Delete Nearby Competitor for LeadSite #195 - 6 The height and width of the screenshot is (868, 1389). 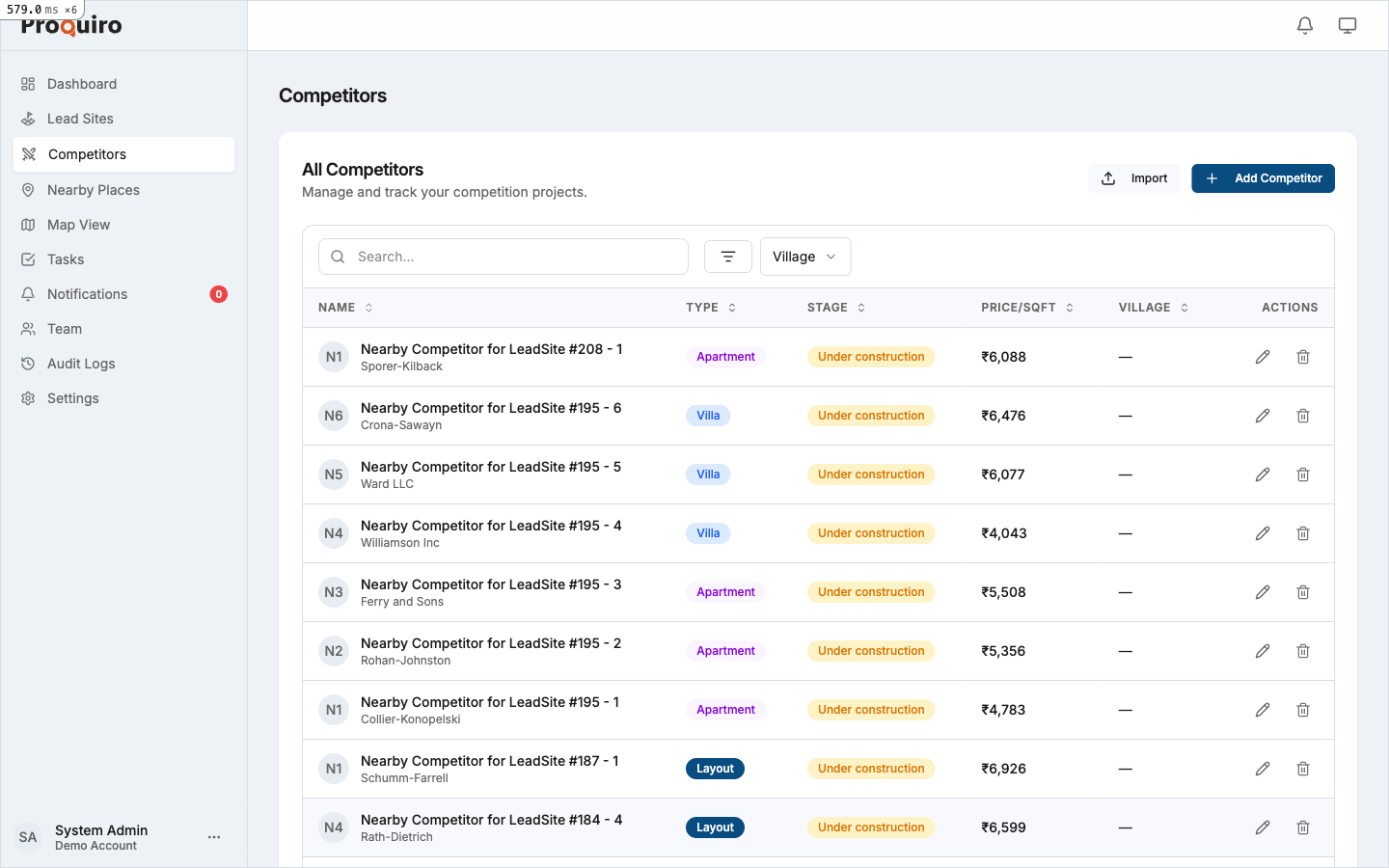point(1303,416)
